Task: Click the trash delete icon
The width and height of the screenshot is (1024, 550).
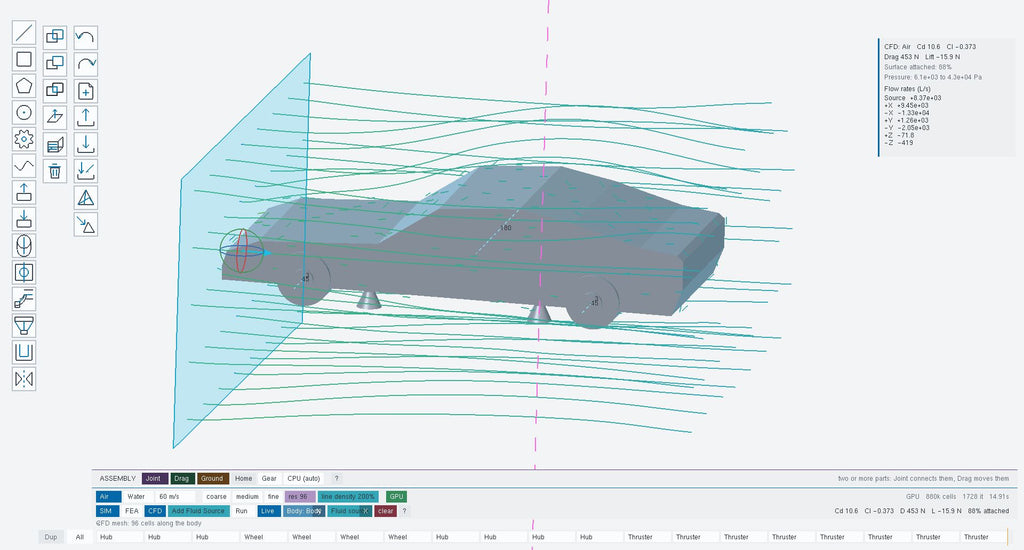Action: [55, 171]
